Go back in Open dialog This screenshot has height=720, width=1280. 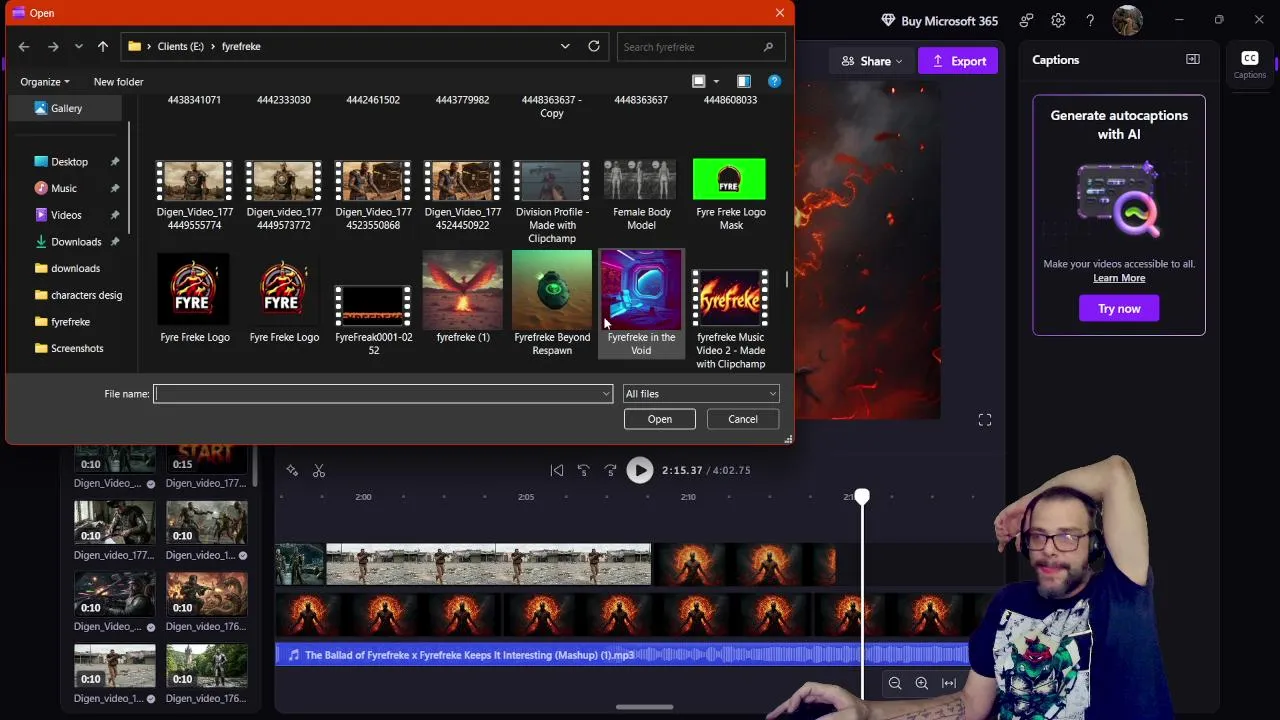click(24, 46)
